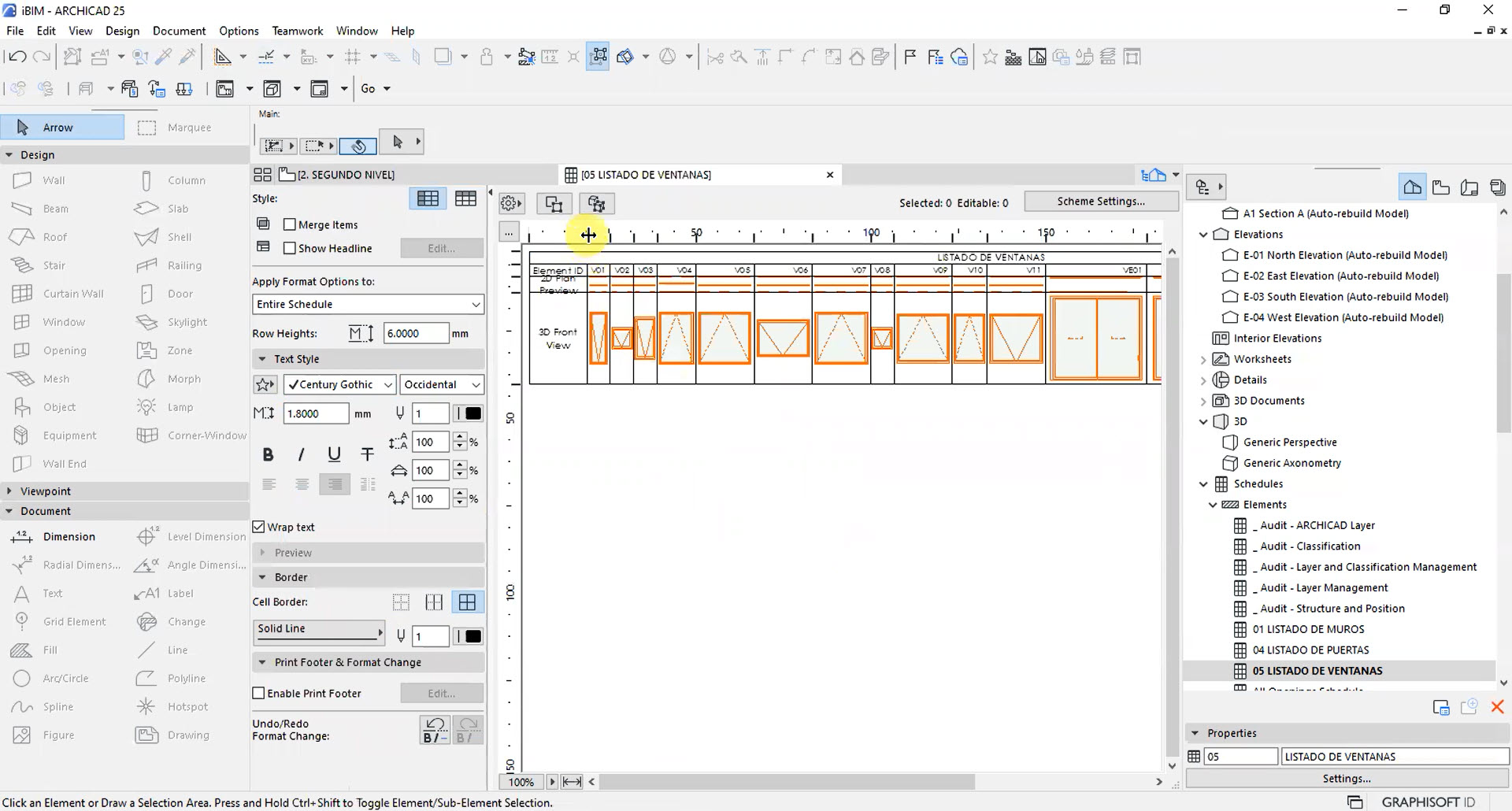Enable Print Footer checkbox
The width and height of the screenshot is (1512, 811).
point(258,693)
